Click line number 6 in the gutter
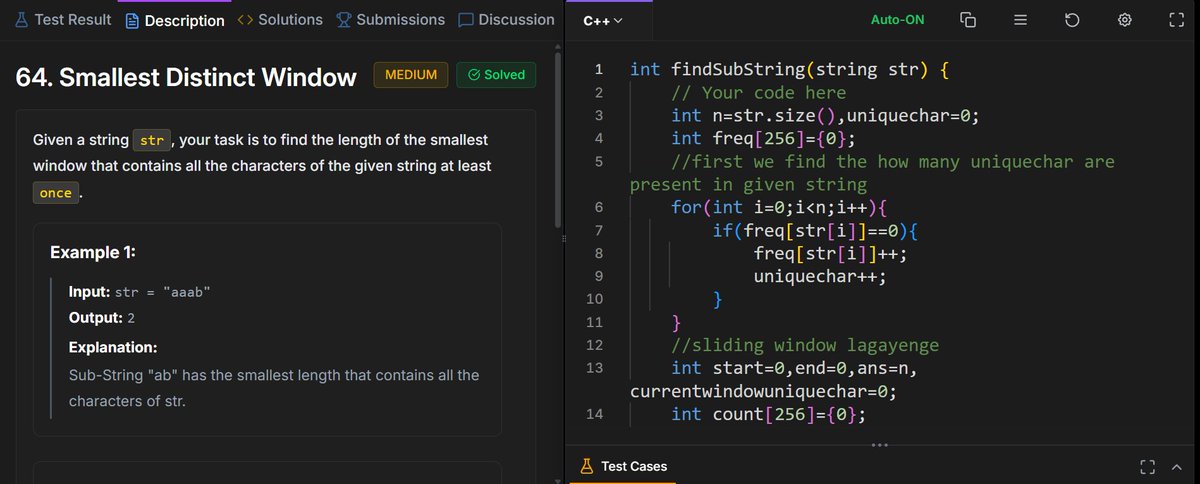Image resolution: width=1200 pixels, height=484 pixels. click(598, 207)
